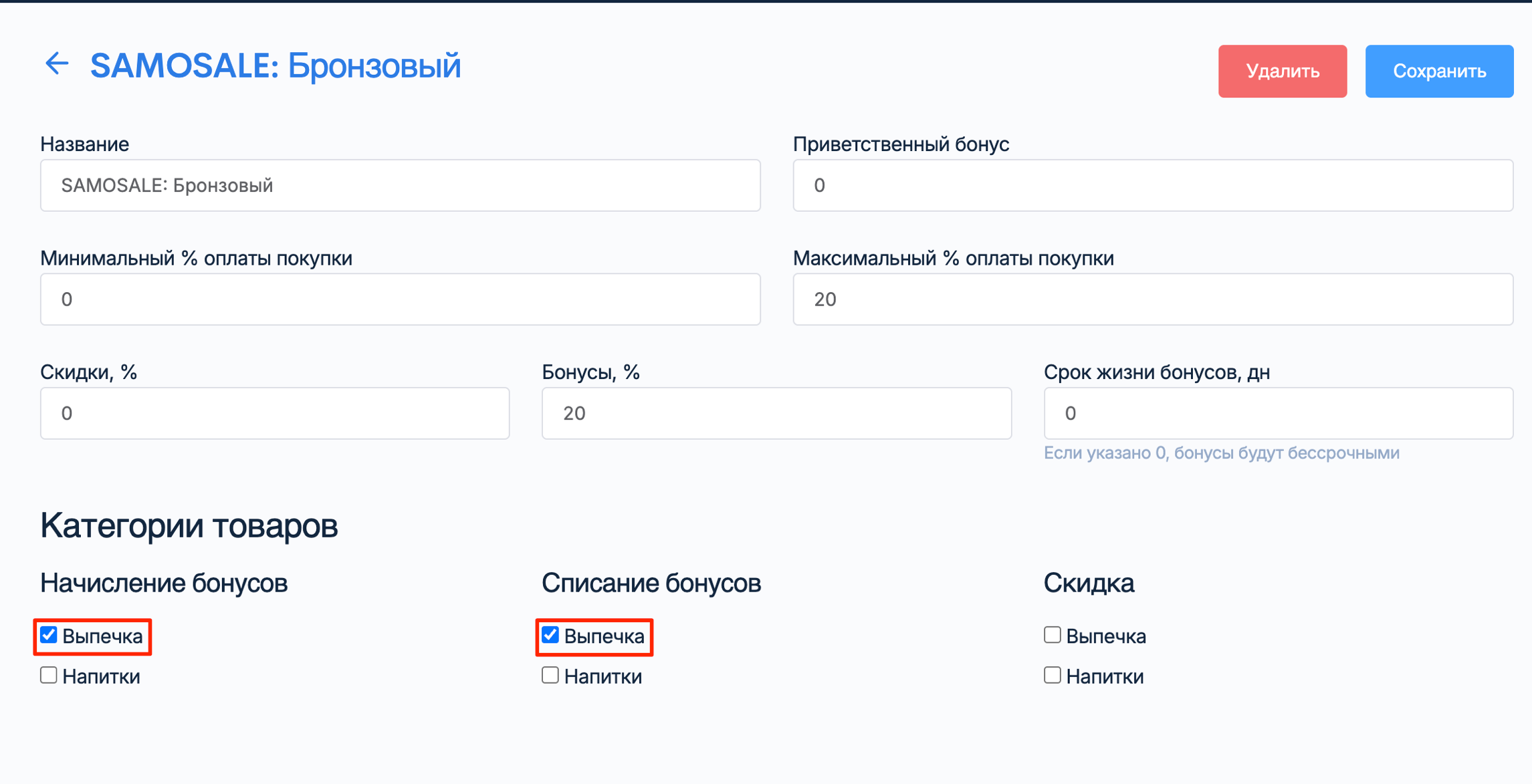Click the page title SAMOSALE: Бронзовый
Image resolution: width=1532 pixels, height=784 pixels.
point(276,66)
